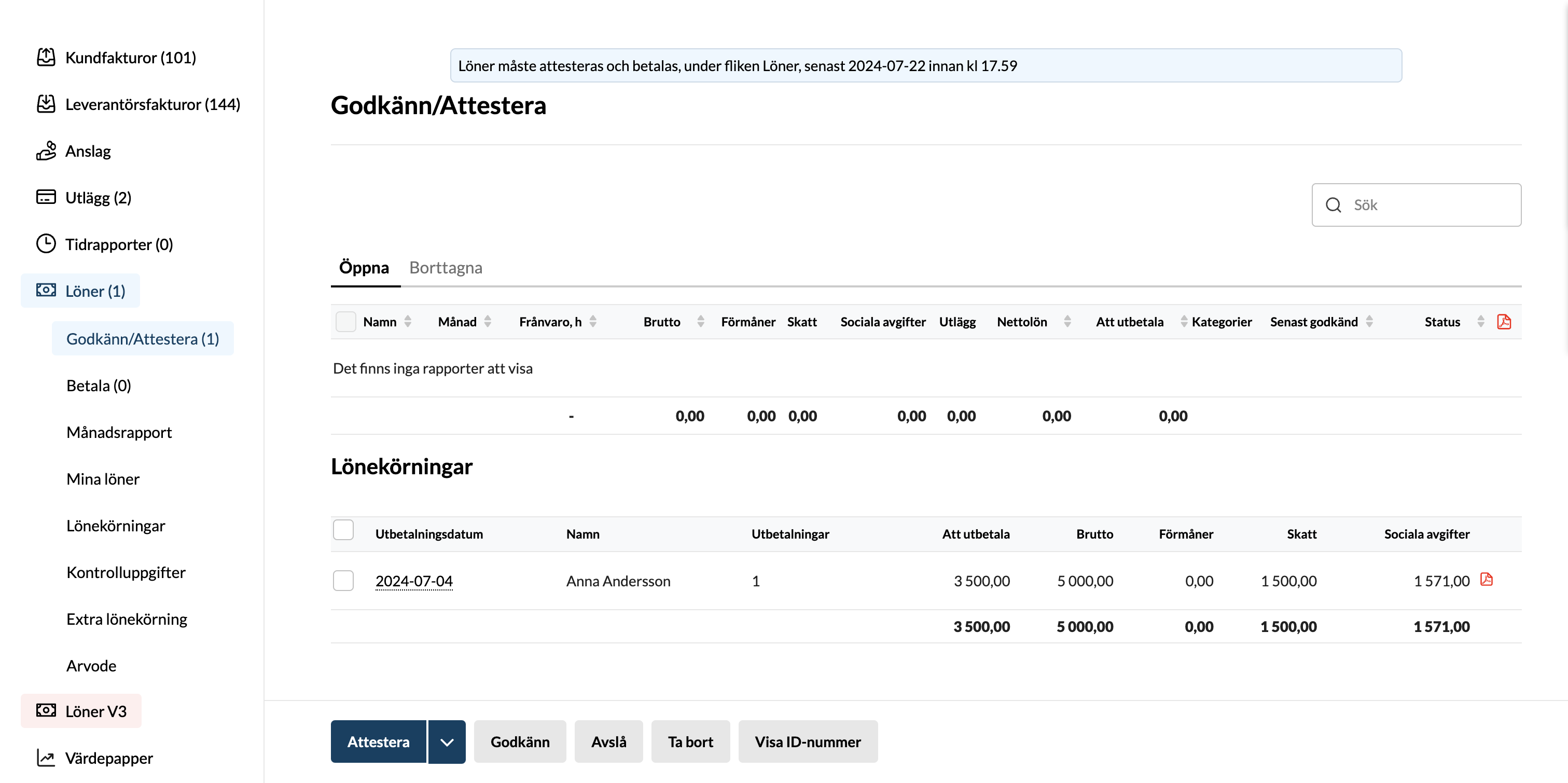Switch to the Borttagna tab

(x=446, y=267)
